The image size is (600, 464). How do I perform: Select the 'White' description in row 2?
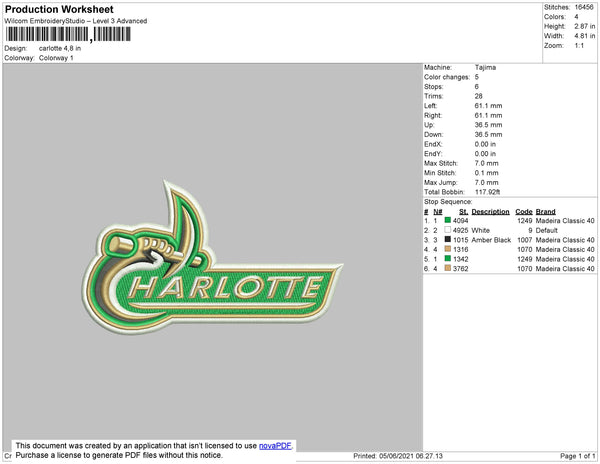coord(481,230)
